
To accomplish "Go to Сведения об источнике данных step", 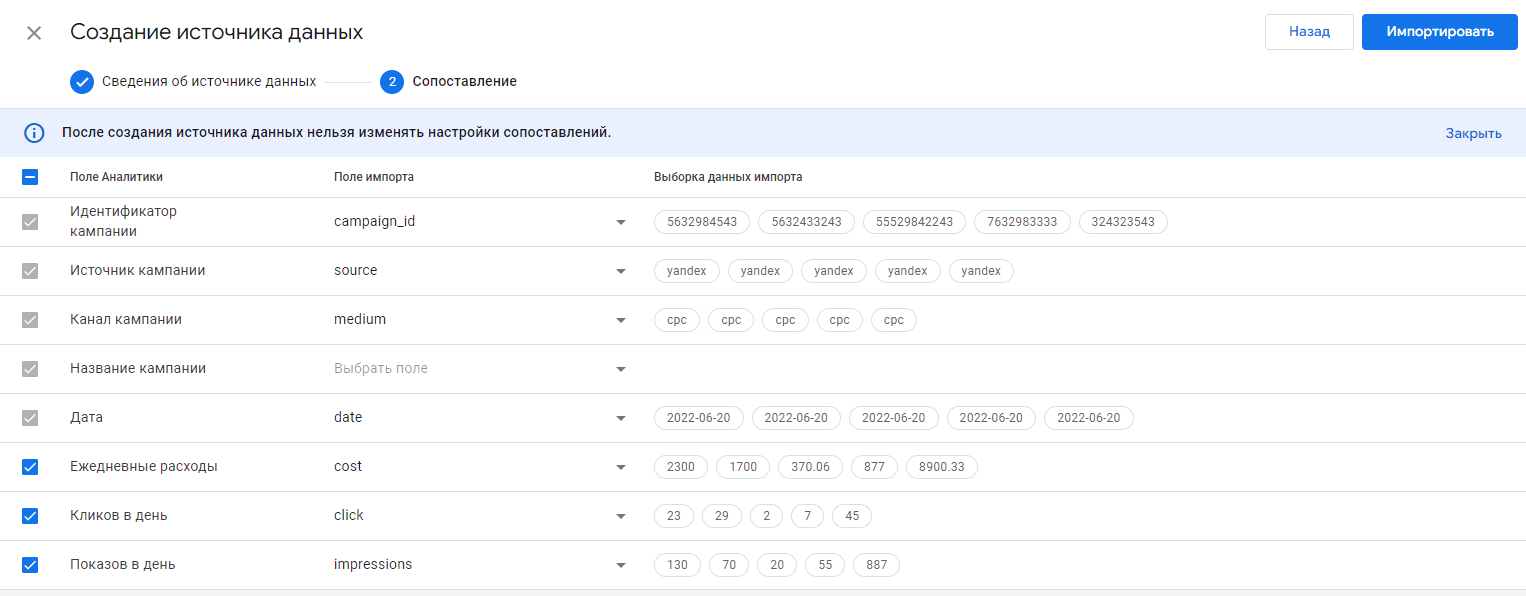I will pyautogui.click(x=209, y=82).
